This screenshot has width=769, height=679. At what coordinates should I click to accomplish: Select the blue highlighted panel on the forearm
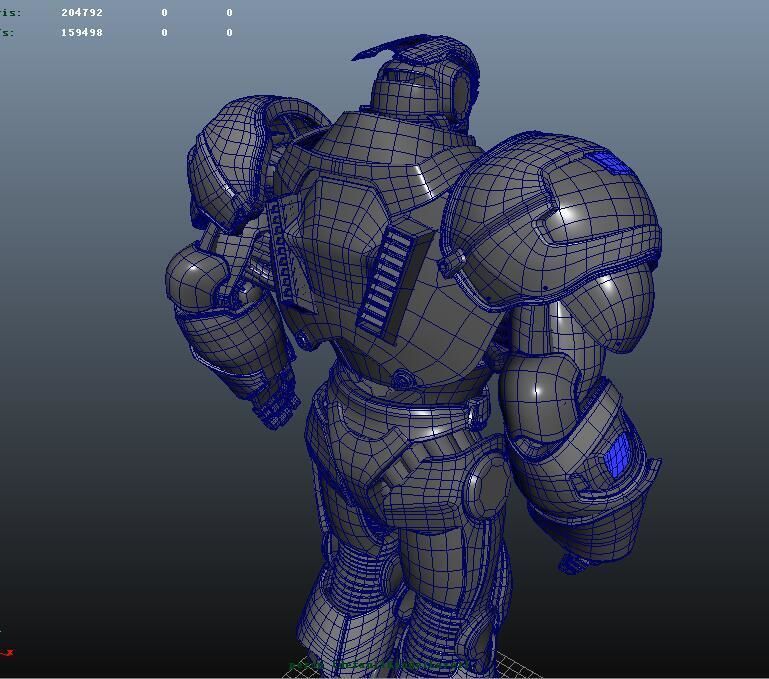pyautogui.click(x=617, y=456)
